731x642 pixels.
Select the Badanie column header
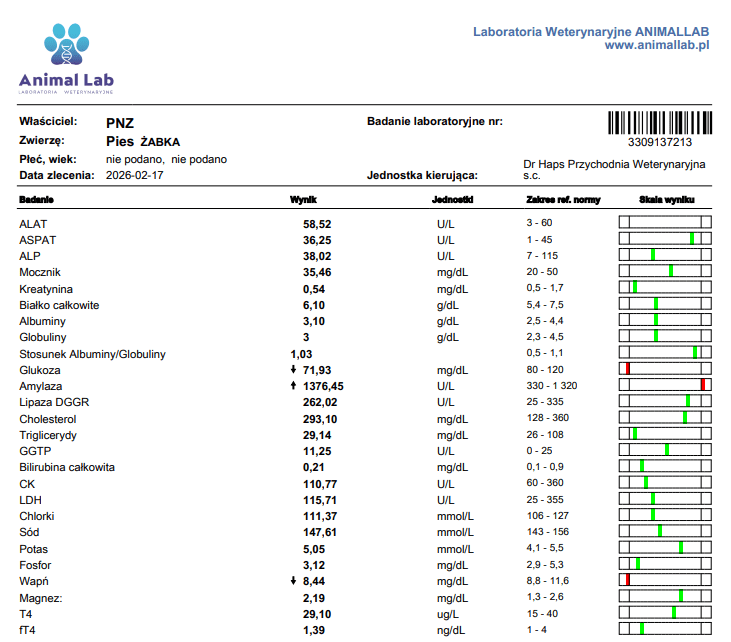pos(36,200)
